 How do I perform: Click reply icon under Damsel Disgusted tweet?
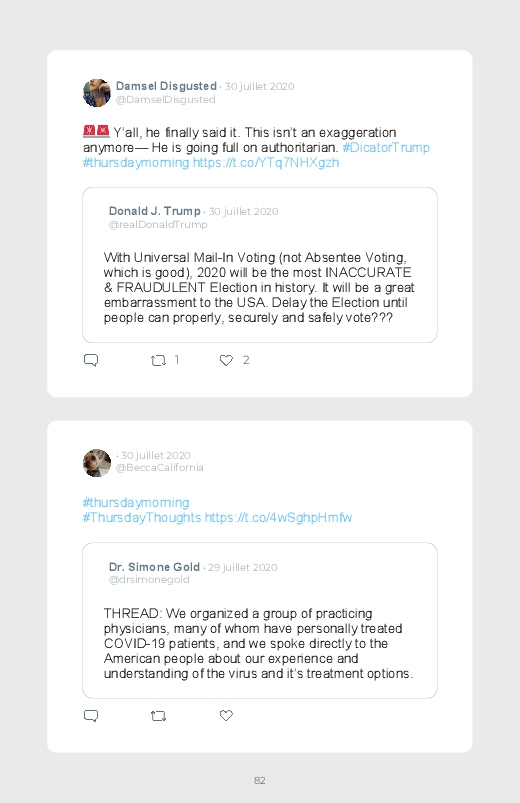(91, 360)
